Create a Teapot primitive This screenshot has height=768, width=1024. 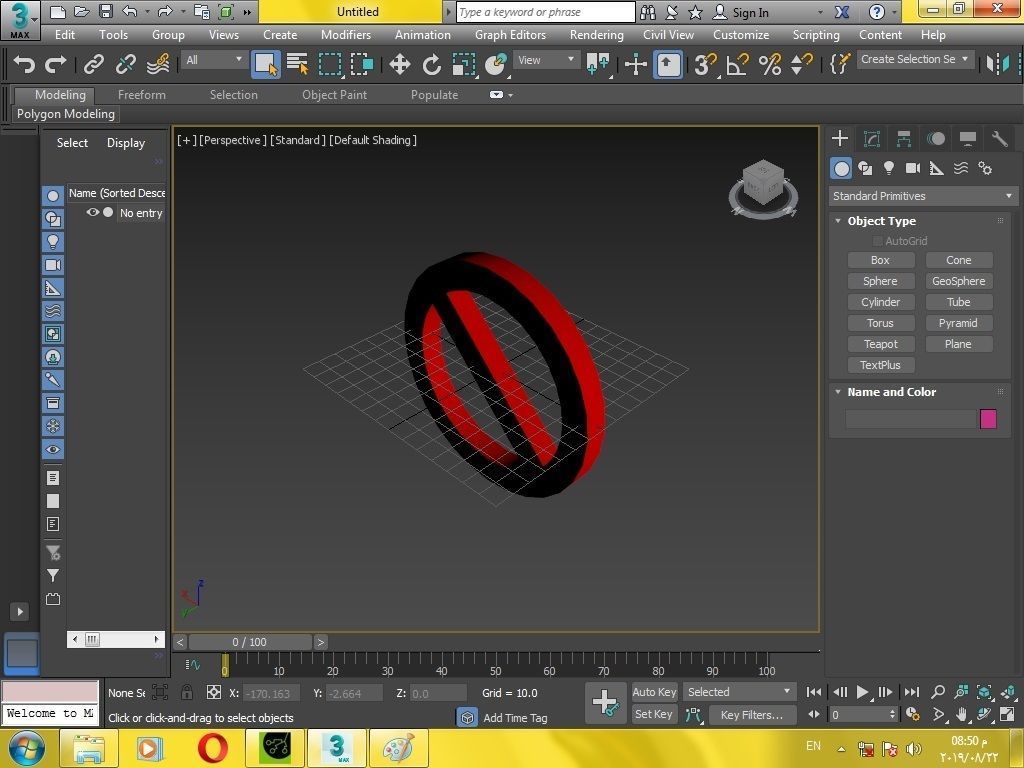coord(880,344)
